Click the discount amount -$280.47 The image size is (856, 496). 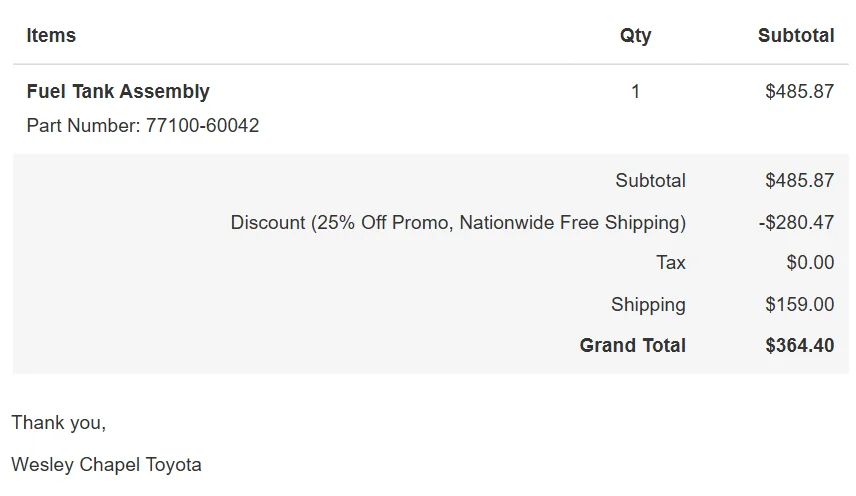(x=796, y=223)
